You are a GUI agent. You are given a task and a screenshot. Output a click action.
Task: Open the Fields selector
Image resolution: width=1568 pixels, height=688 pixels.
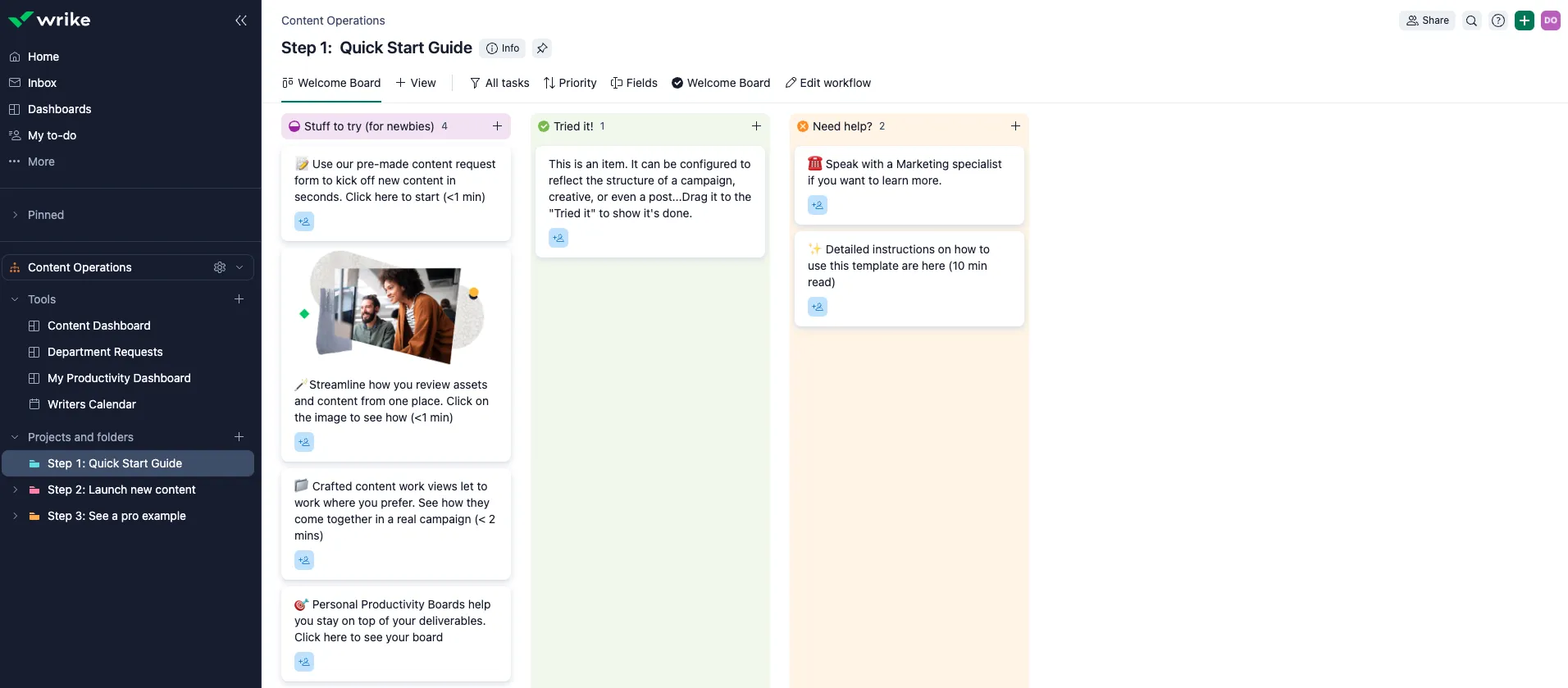click(x=634, y=83)
